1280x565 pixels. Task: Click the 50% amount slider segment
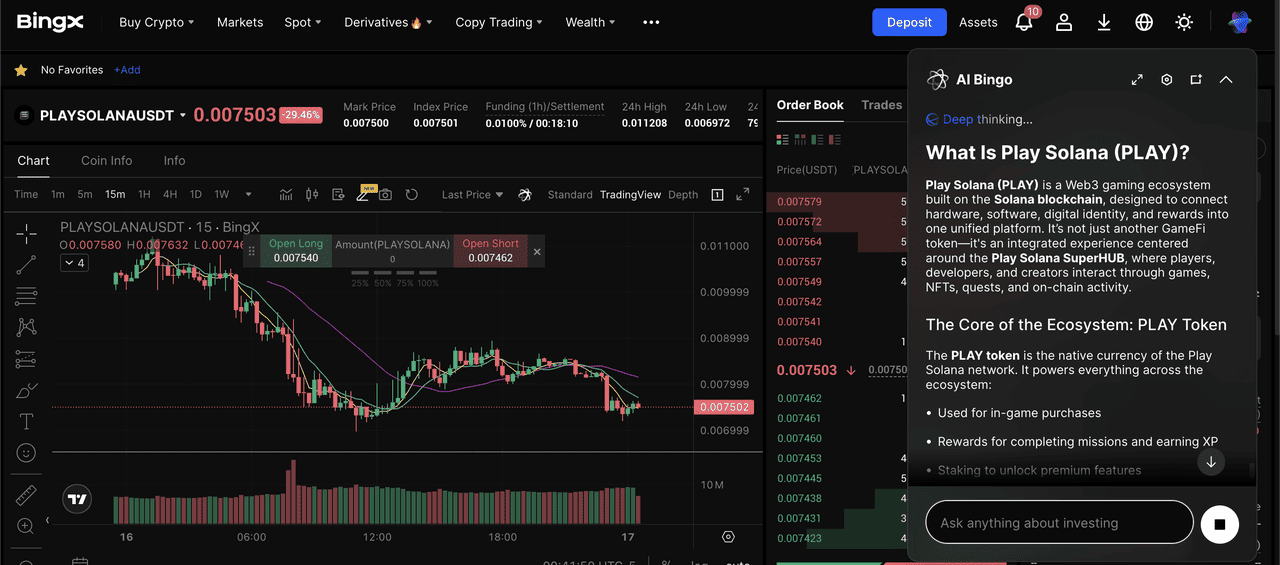click(382, 273)
